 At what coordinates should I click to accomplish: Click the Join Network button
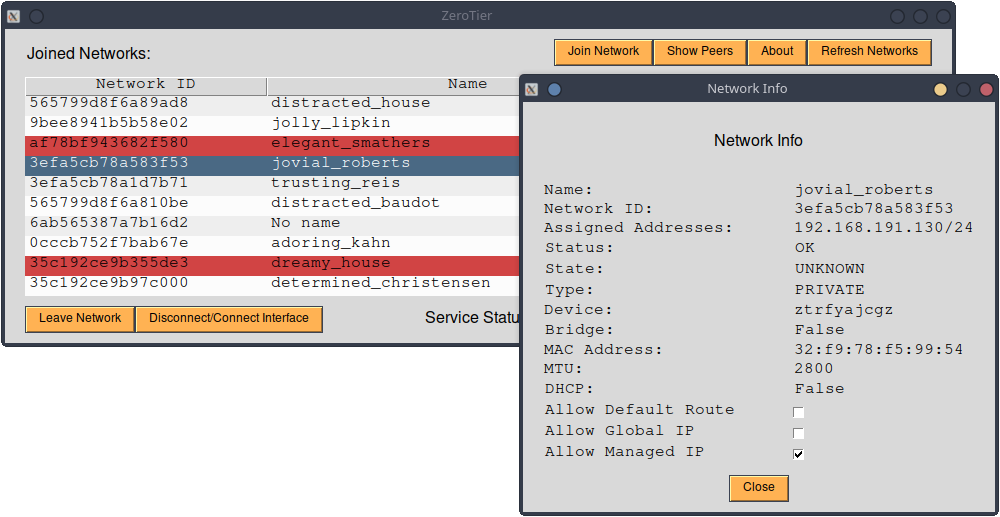click(603, 52)
